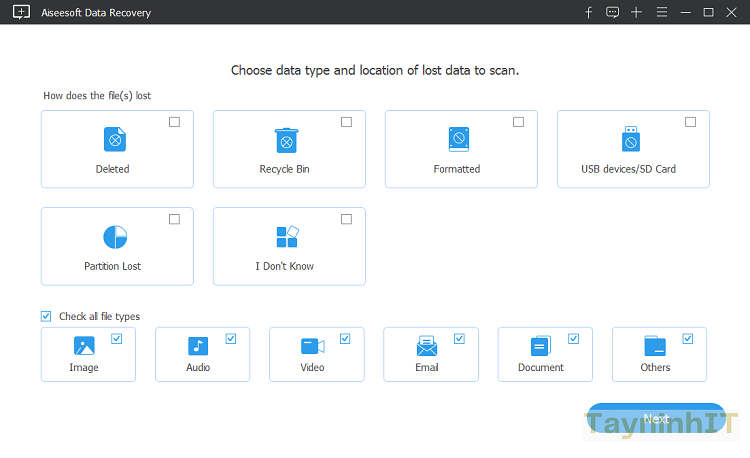Enable the Deleted scenario checkbox
Image resolution: width=750 pixels, height=458 pixels.
pos(175,122)
